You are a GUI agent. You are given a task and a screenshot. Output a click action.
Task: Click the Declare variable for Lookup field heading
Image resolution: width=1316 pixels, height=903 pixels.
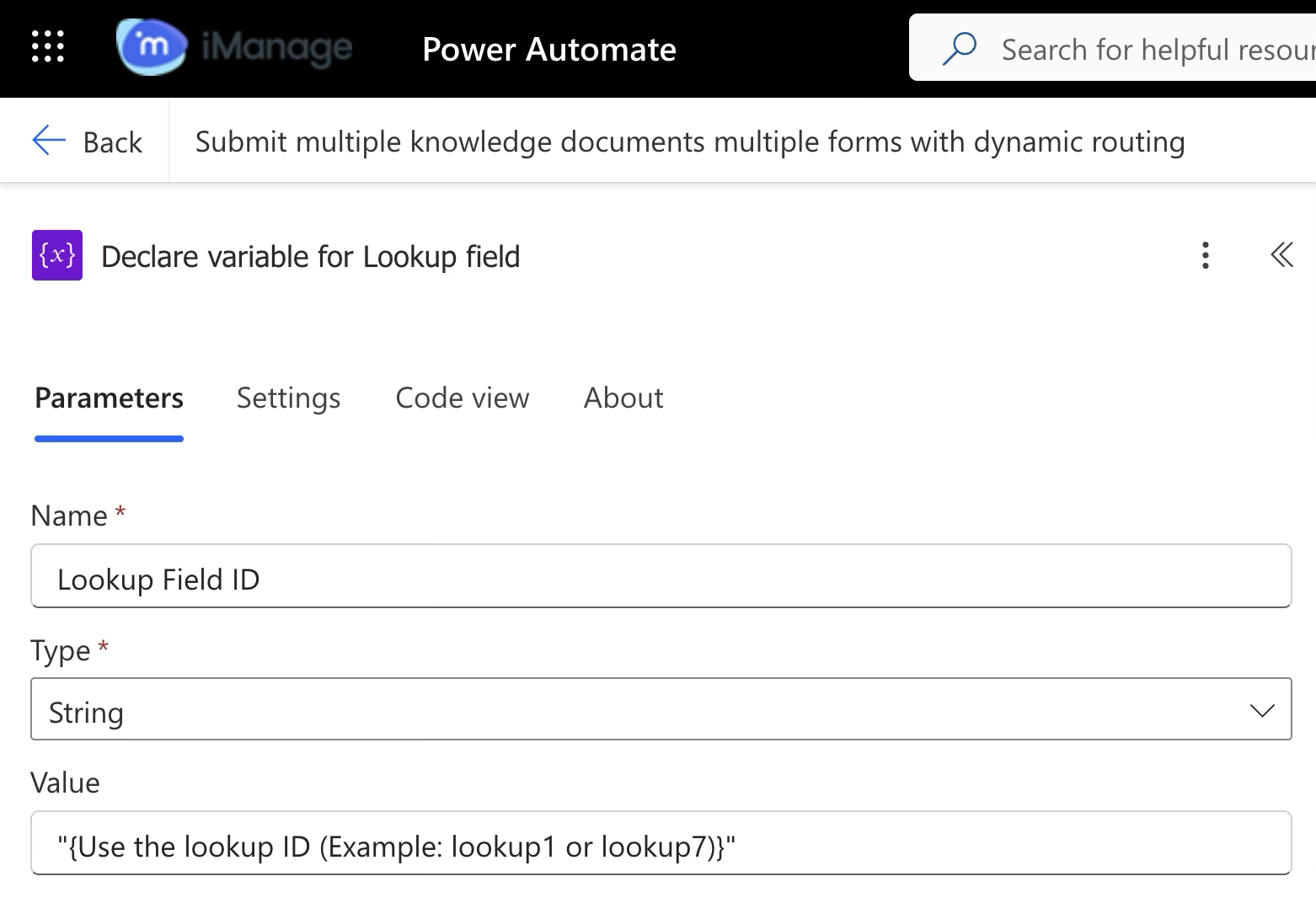tap(311, 256)
